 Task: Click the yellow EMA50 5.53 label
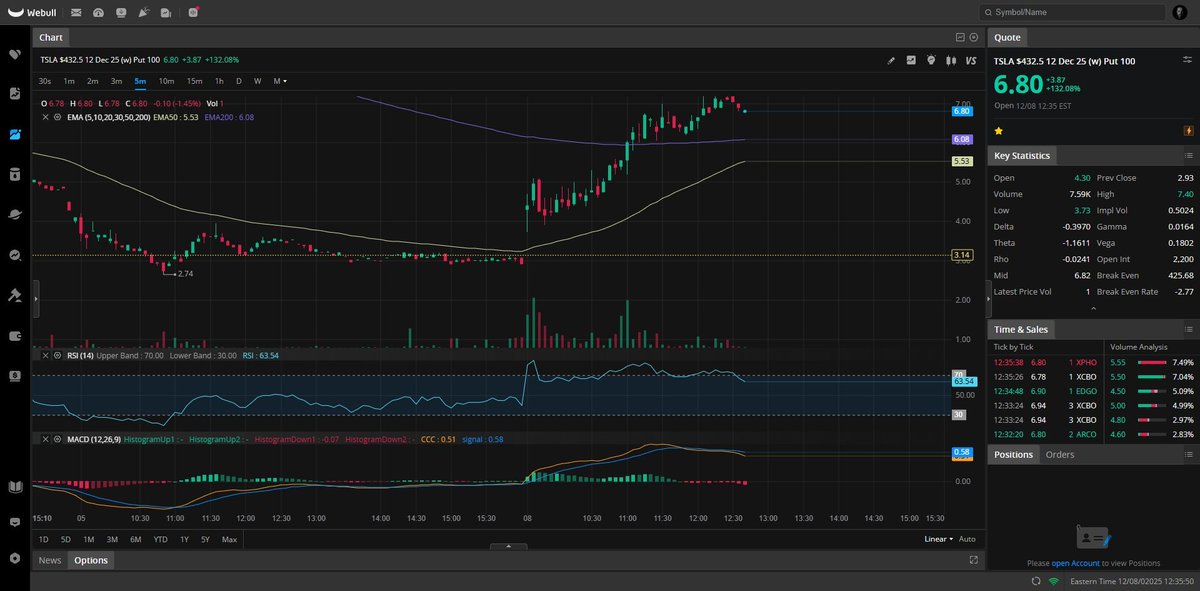pos(962,160)
